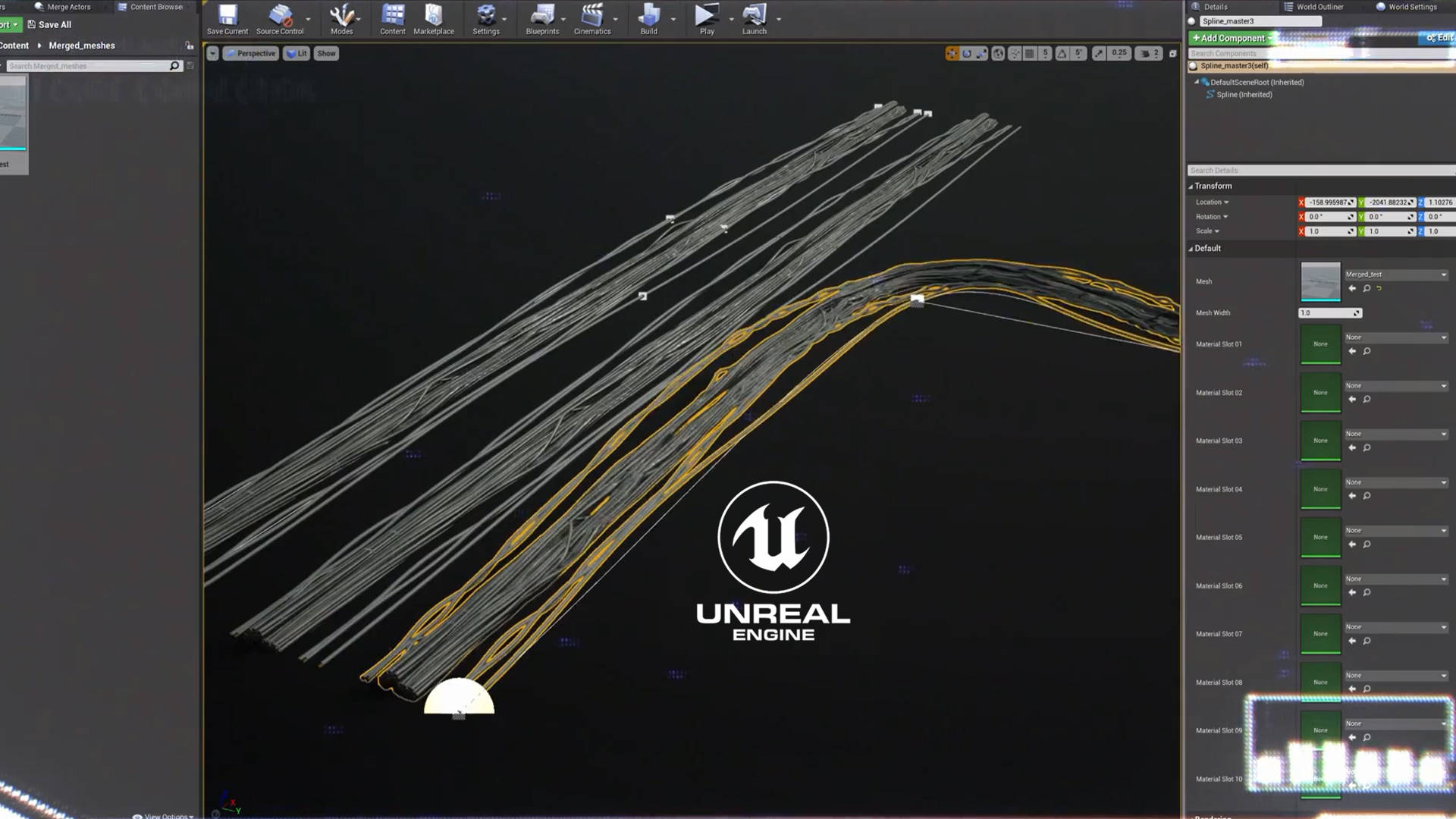The height and width of the screenshot is (819, 1456).
Task: Click the Material Slot 02 None swatch
Action: click(x=1320, y=393)
